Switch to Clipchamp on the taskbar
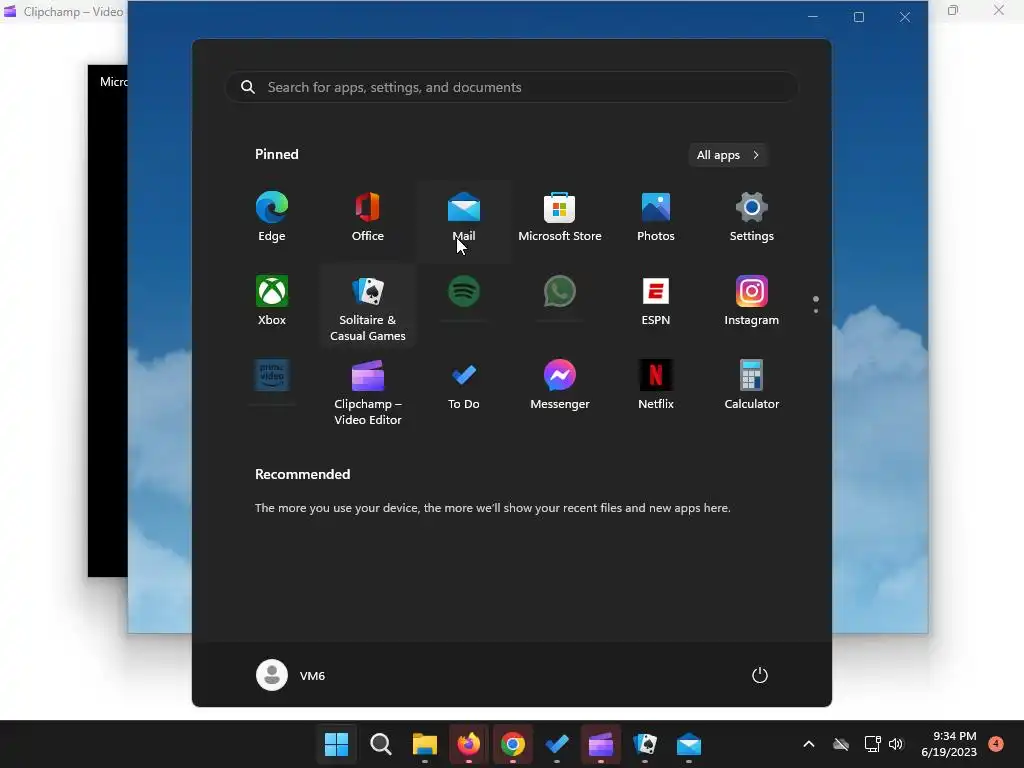This screenshot has width=1024, height=768. pyautogui.click(x=601, y=744)
